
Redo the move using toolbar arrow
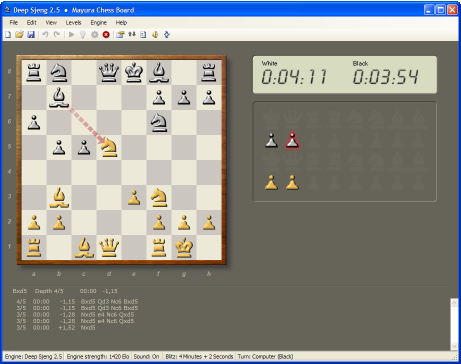click(57, 35)
